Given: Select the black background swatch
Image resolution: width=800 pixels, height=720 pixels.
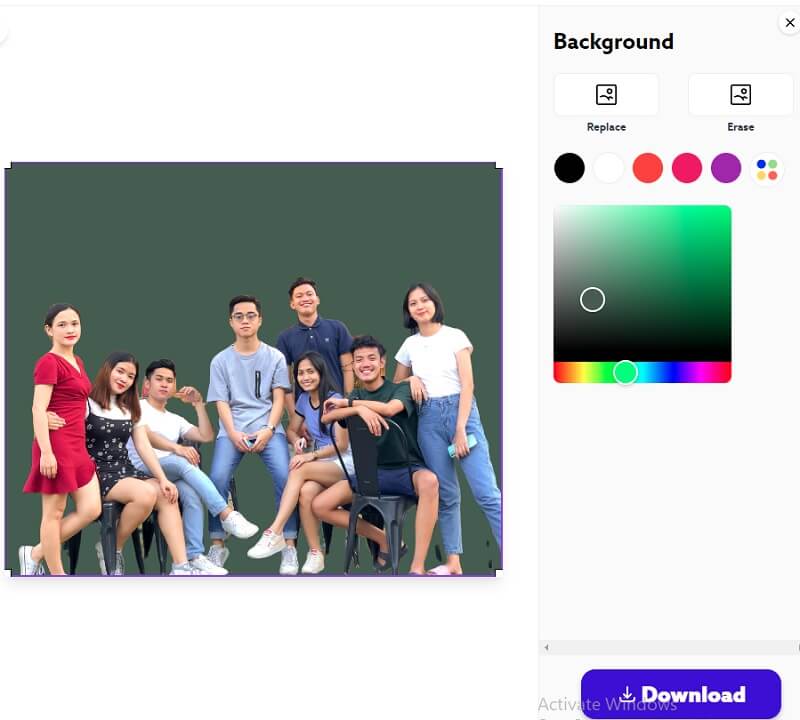Looking at the screenshot, I should [x=569, y=168].
